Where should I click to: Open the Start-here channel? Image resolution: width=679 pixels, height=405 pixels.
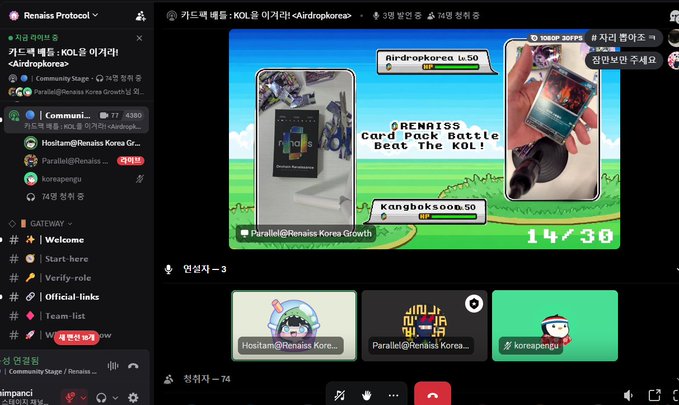click(x=67, y=259)
